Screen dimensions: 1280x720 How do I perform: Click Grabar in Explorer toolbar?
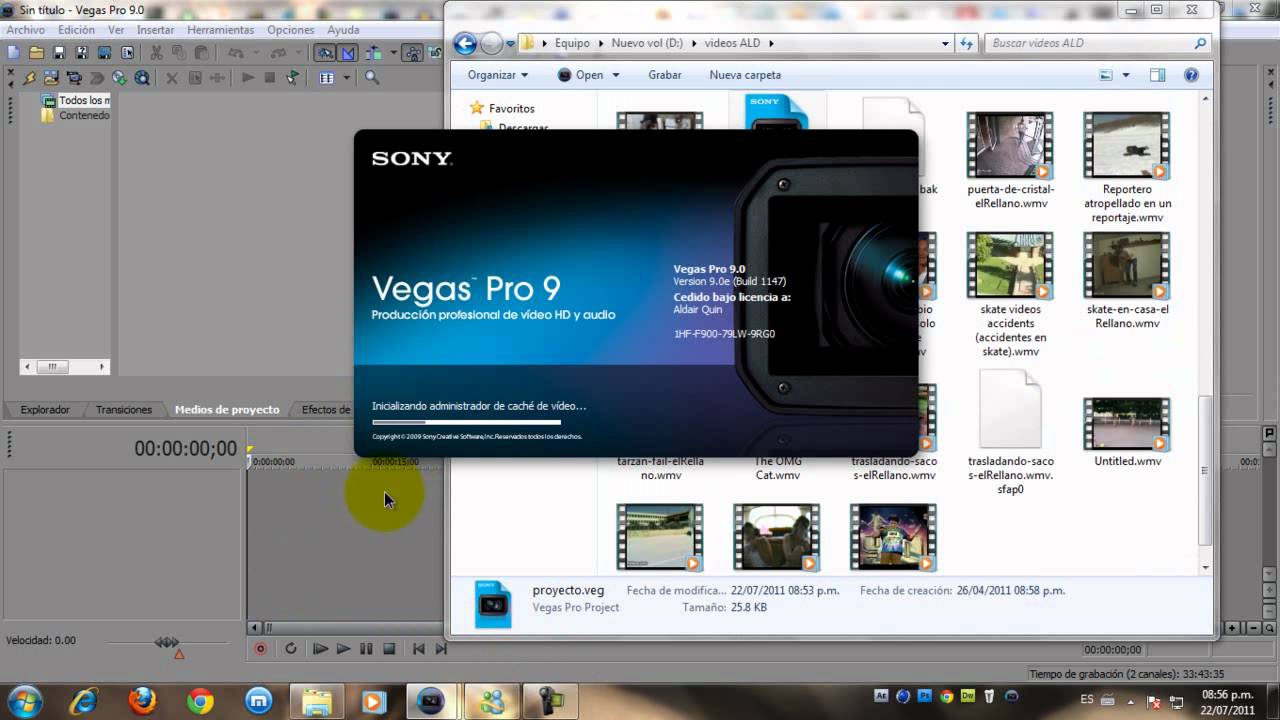pos(665,75)
